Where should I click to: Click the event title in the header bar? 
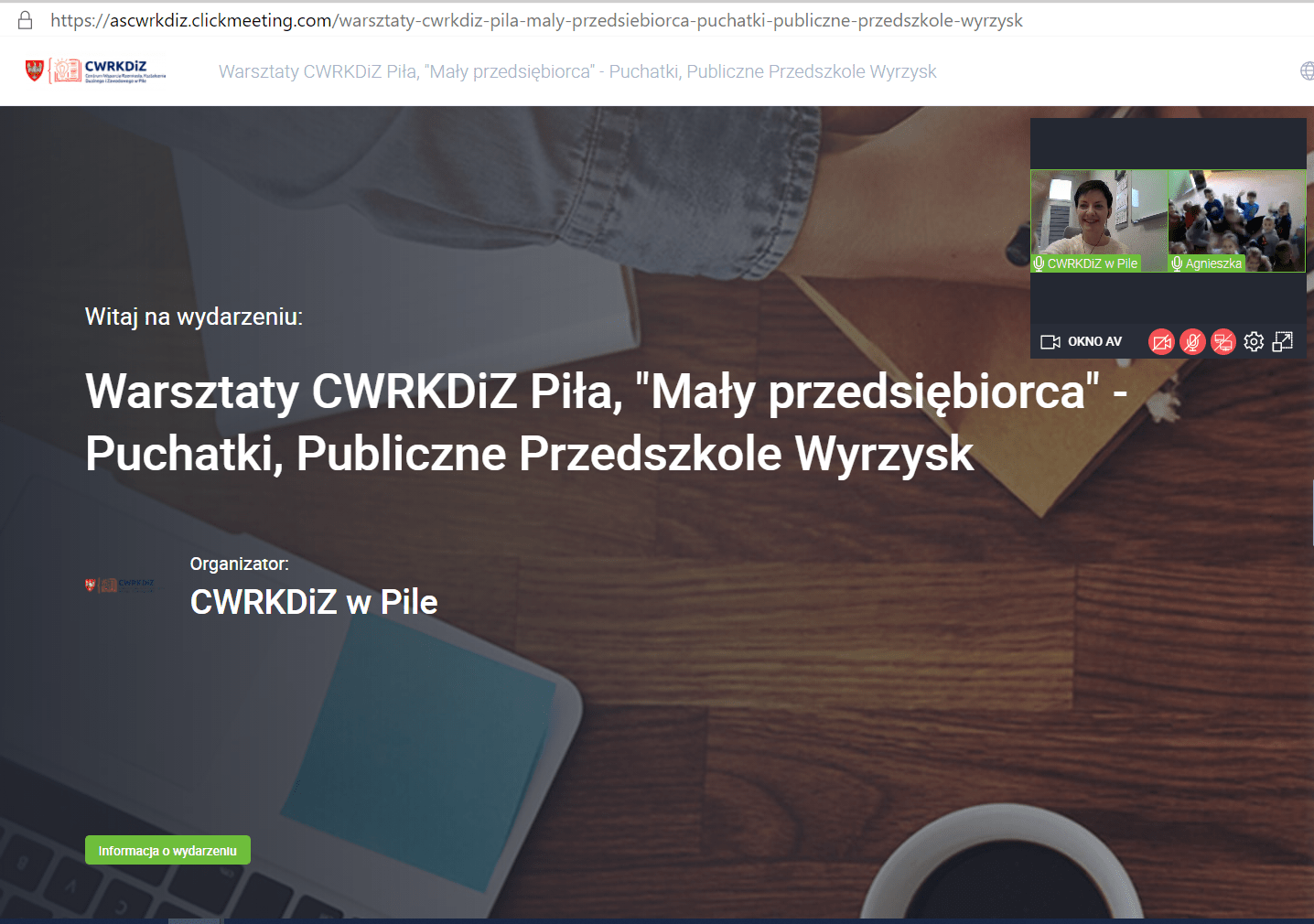577,71
